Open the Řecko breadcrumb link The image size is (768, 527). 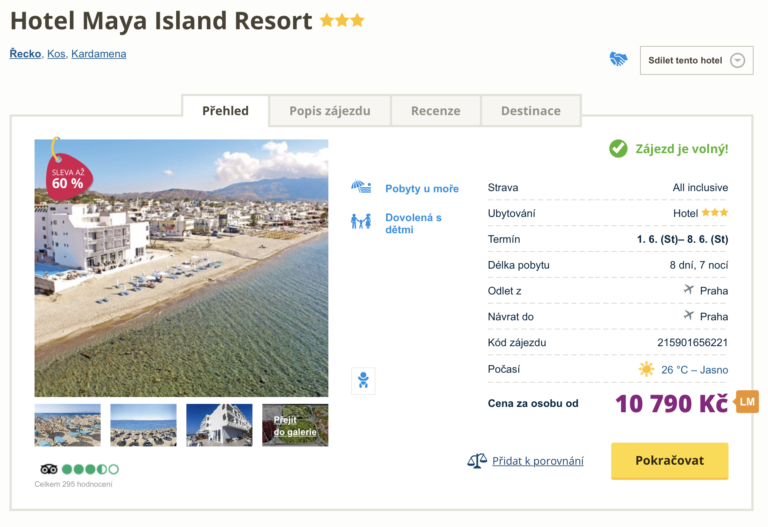[25, 54]
